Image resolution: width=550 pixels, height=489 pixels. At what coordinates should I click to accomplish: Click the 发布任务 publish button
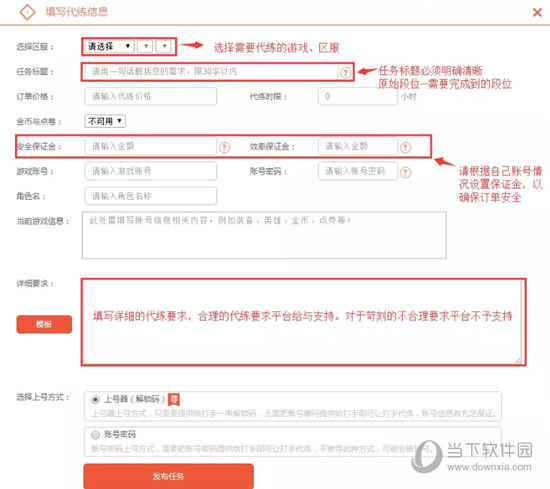click(168, 476)
